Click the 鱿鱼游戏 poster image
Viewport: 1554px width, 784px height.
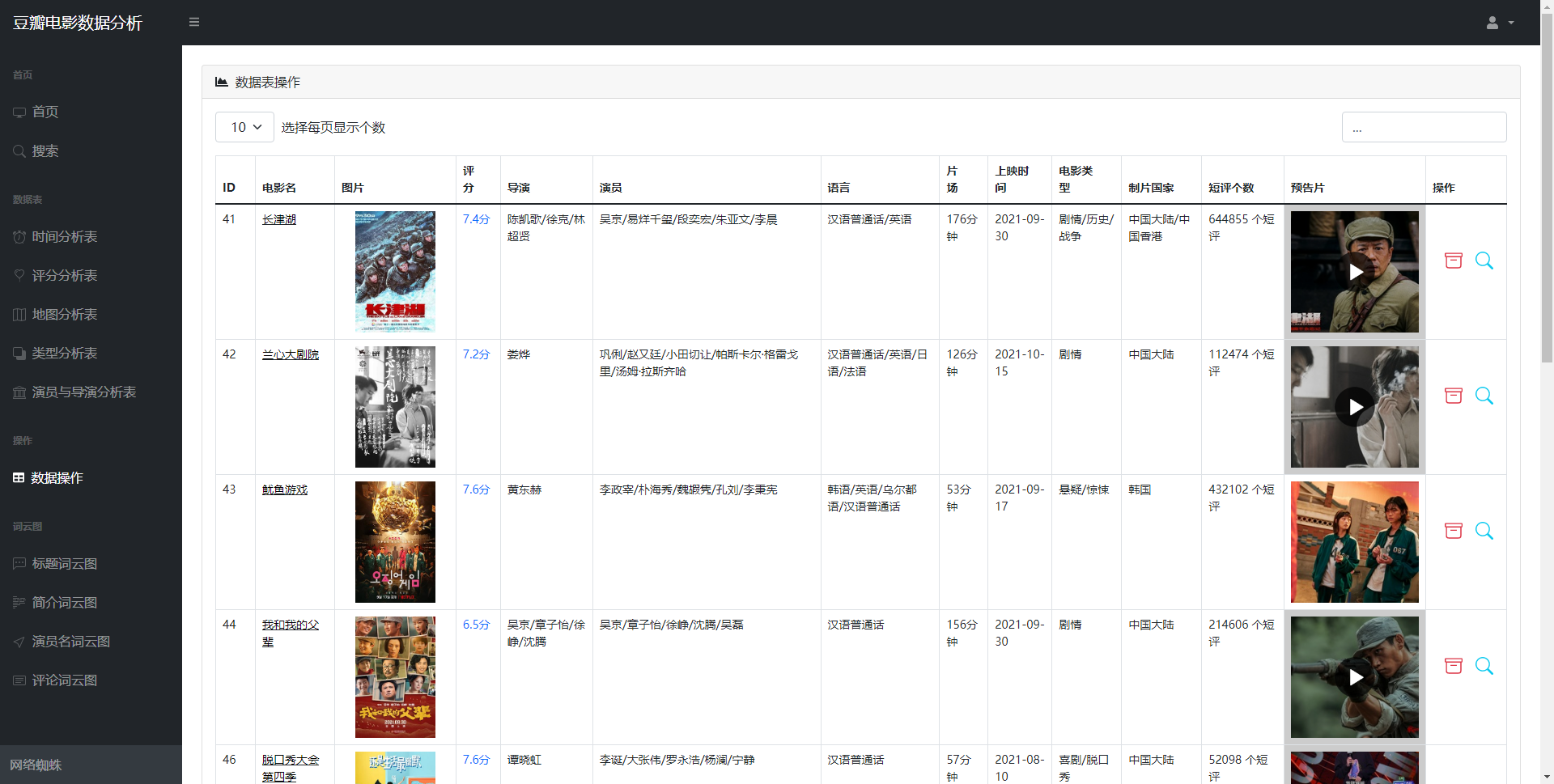point(395,541)
